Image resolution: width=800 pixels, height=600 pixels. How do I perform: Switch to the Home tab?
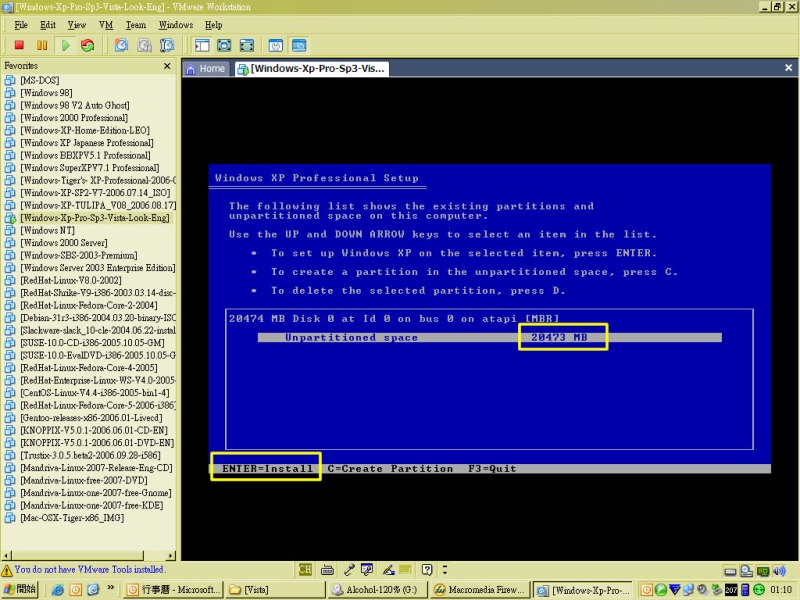pyautogui.click(x=206, y=69)
